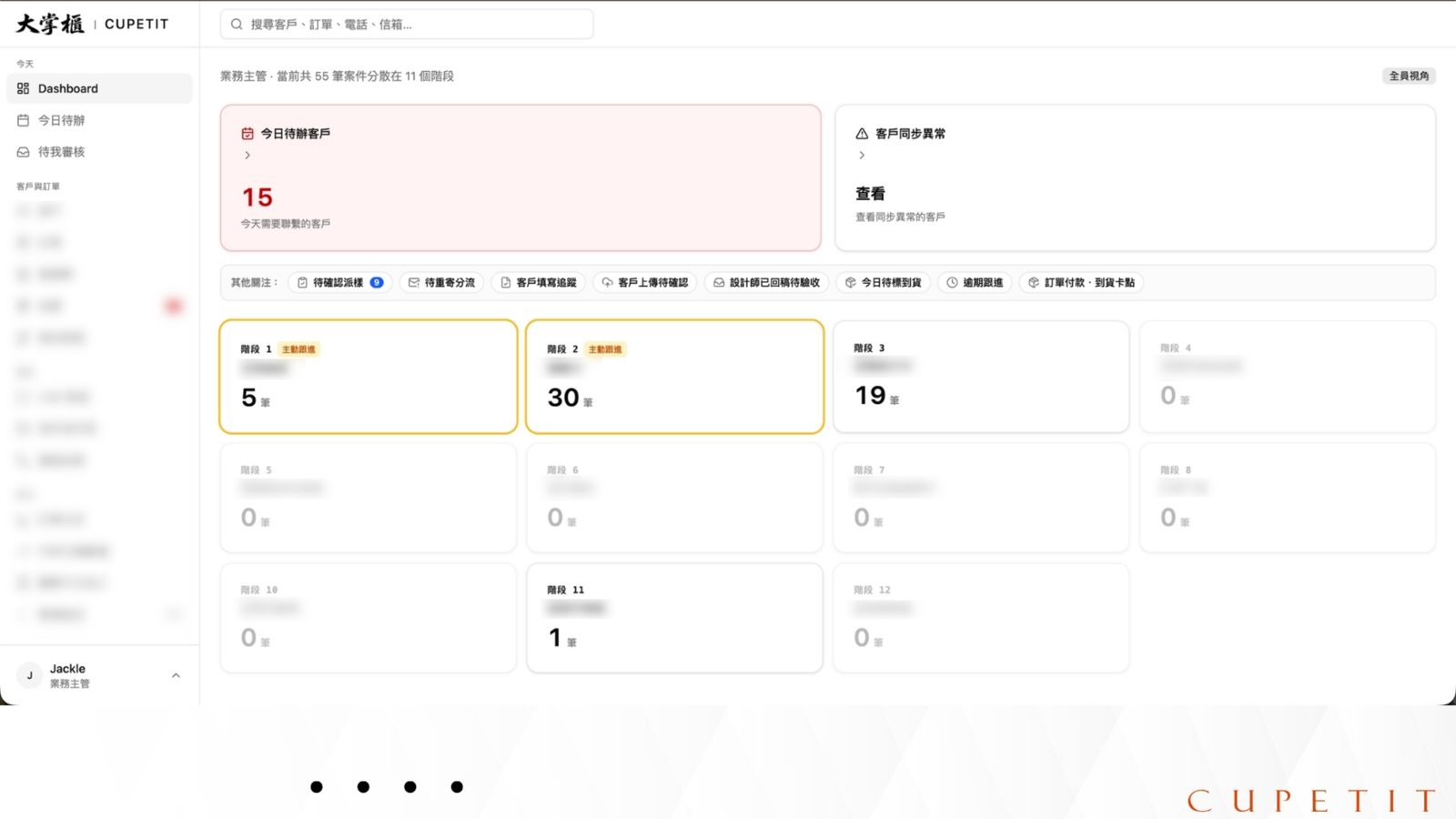Click document icon on 客戶填寫追蹤 chip
This screenshot has width=1456, height=819.
[x=506, y=283]
